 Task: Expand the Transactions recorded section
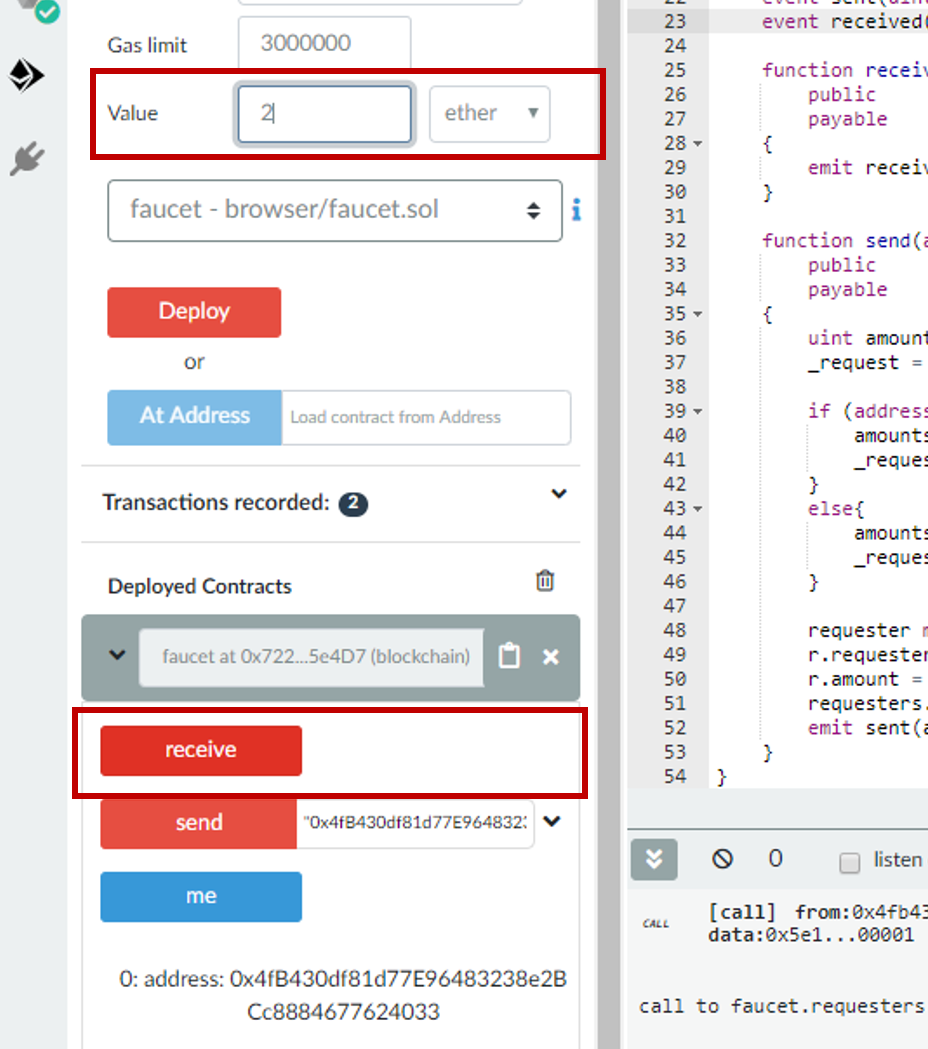pyautogui.click(x=559, y=494)
